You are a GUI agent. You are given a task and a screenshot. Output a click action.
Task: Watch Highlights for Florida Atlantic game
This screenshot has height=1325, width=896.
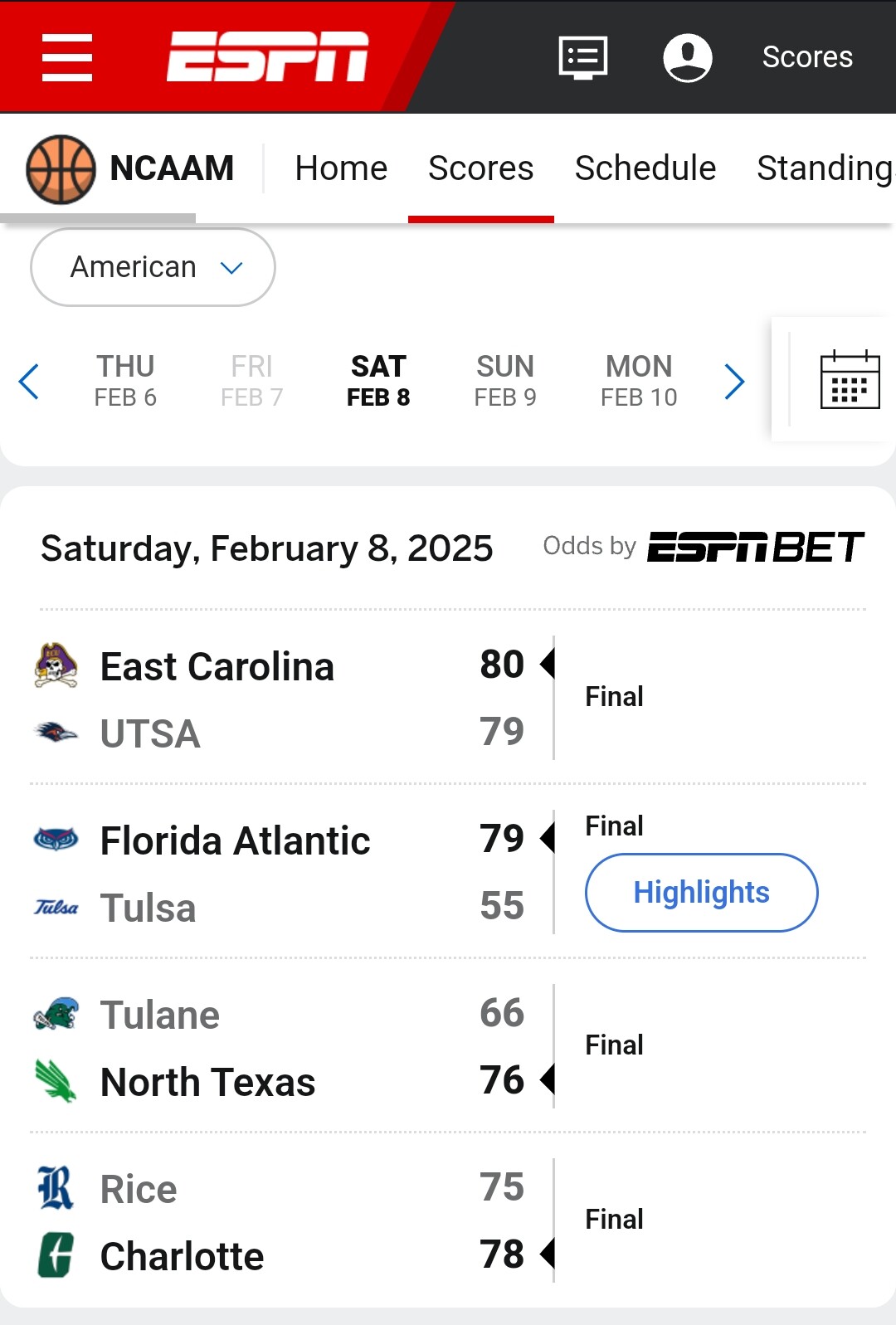702,893
